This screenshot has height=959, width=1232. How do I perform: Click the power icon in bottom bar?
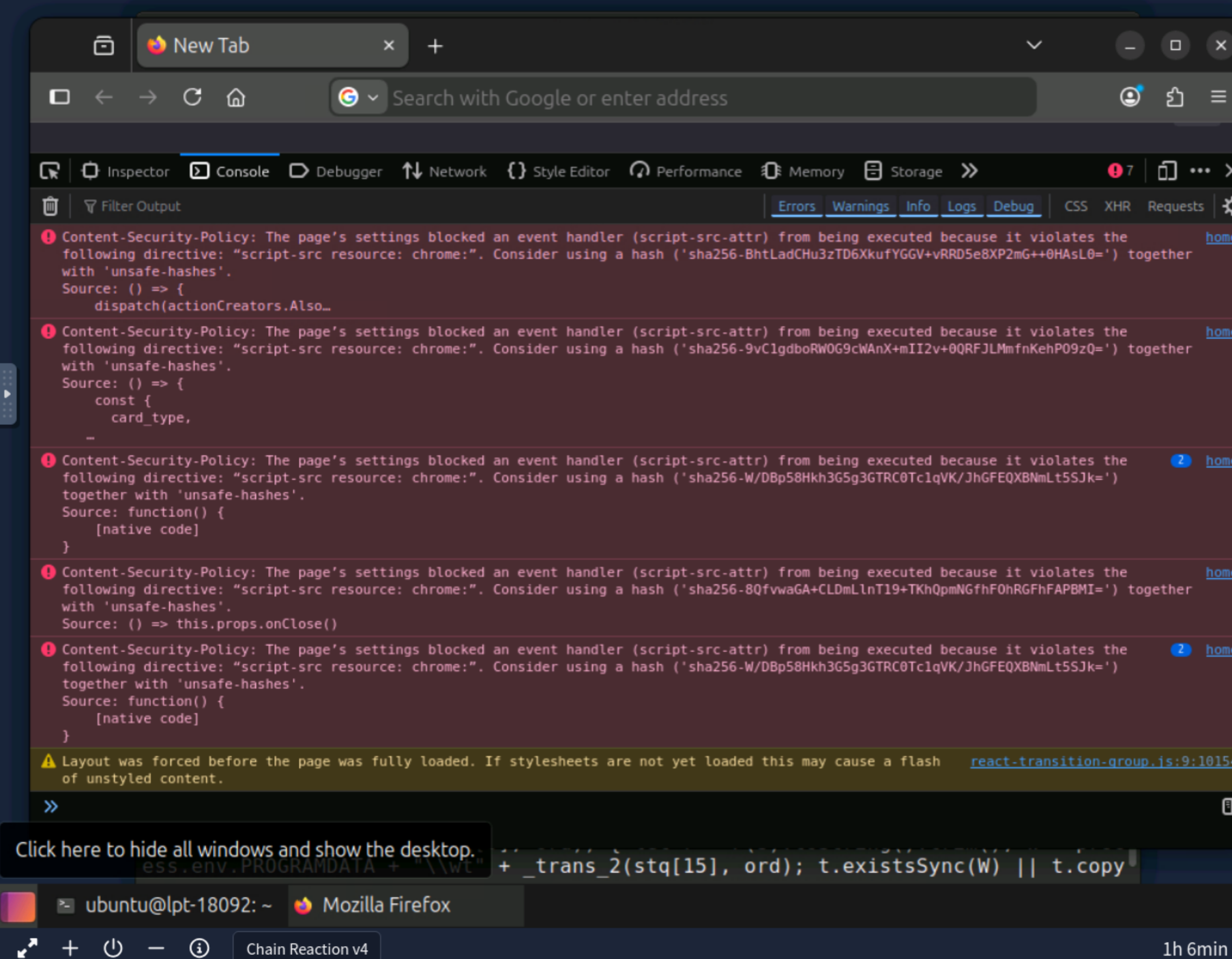pyautogui.click(x=113, y=947)
